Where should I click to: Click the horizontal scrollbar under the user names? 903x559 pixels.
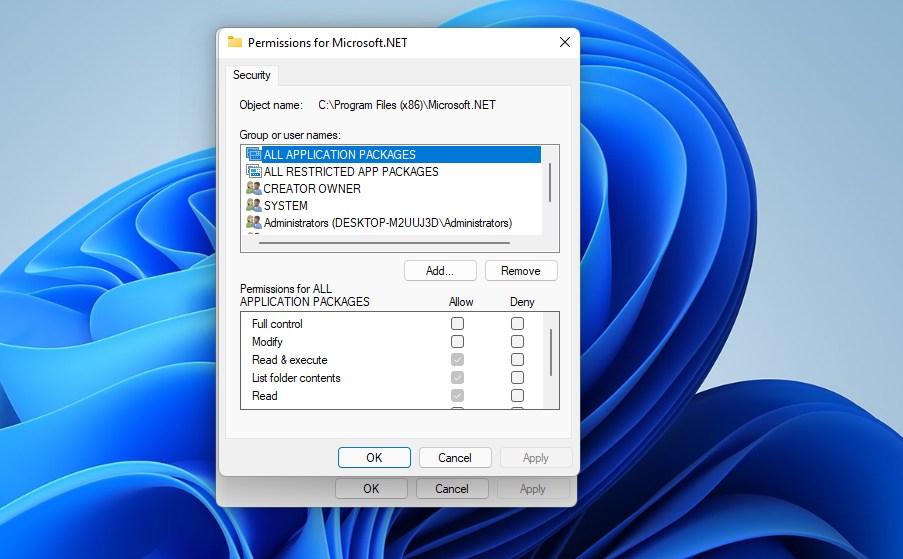(x=384, y=243)
